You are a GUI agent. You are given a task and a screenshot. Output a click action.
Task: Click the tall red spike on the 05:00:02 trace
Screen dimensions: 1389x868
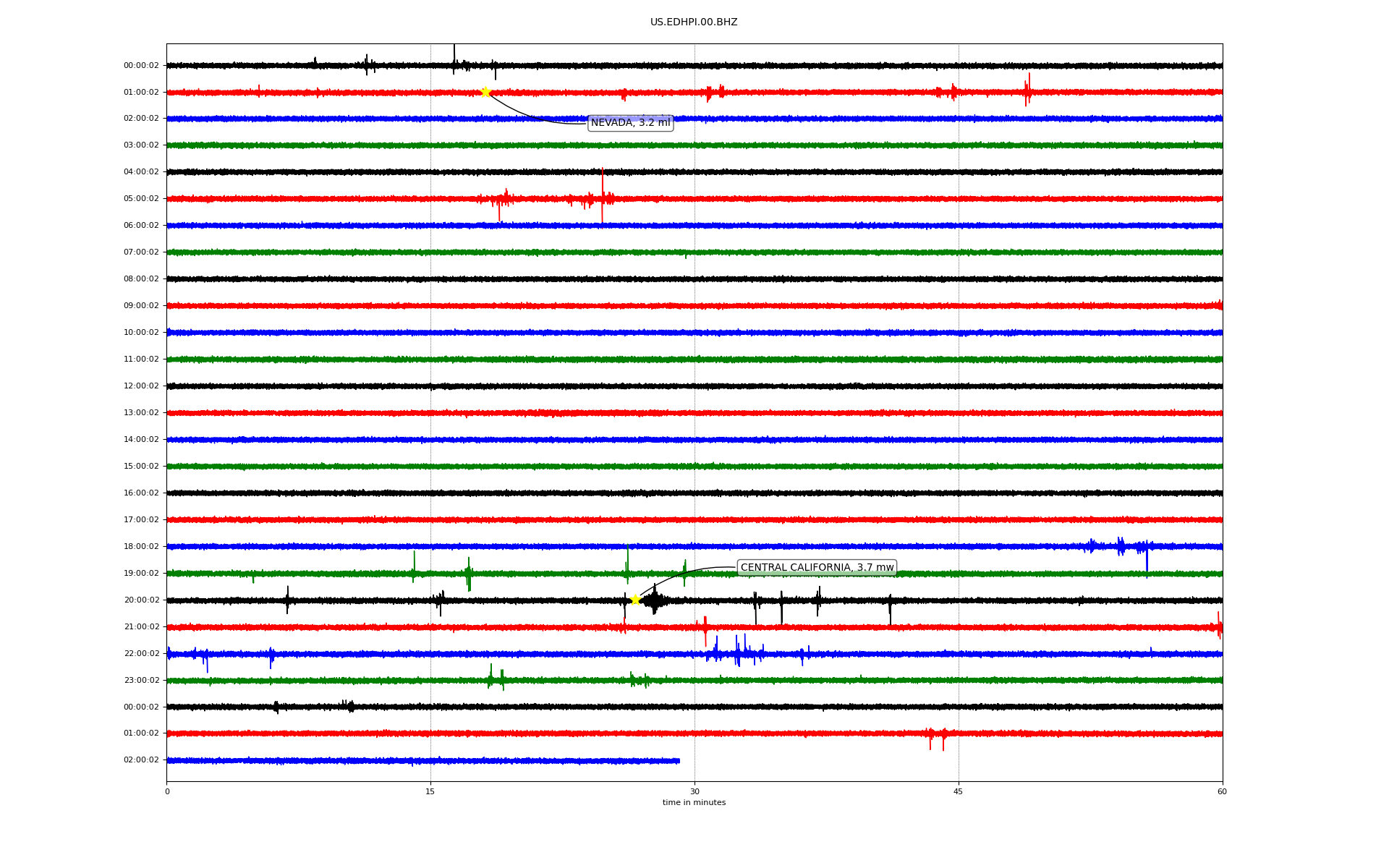602,196
